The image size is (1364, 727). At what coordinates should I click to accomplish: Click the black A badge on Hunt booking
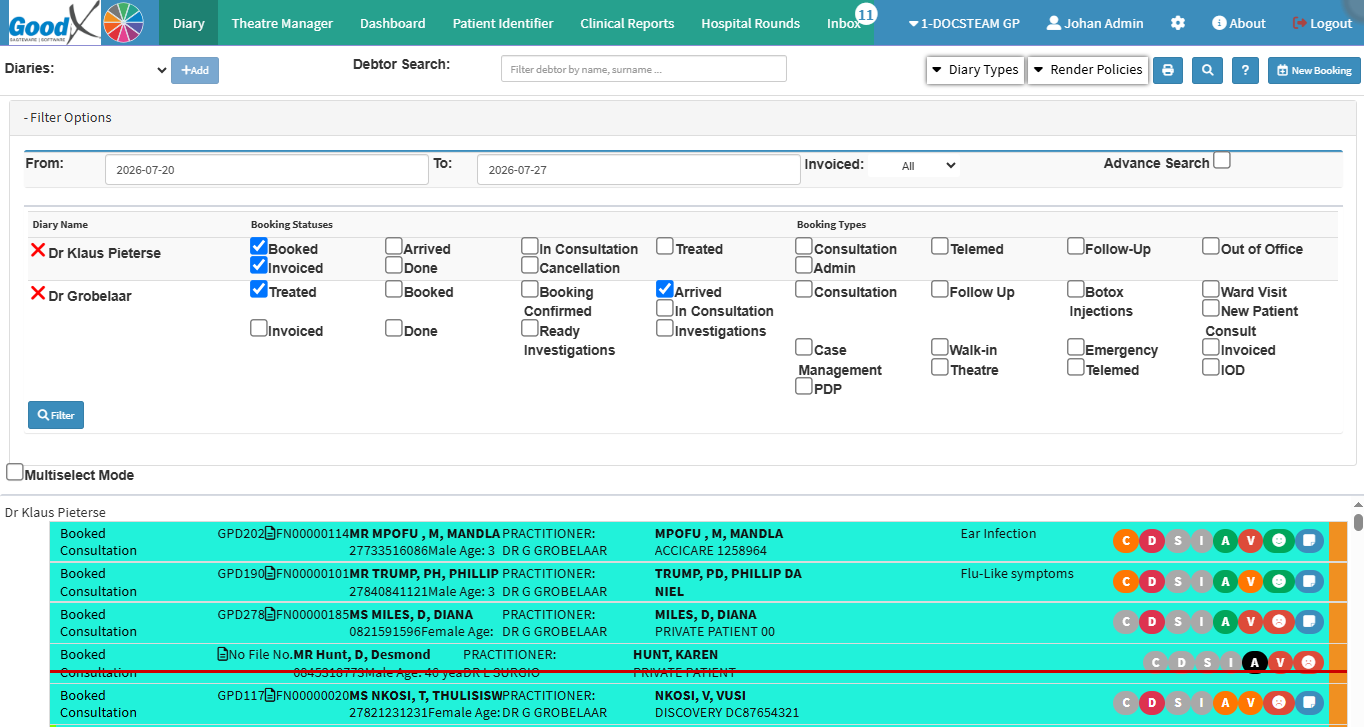click(x=1254, y=662)
